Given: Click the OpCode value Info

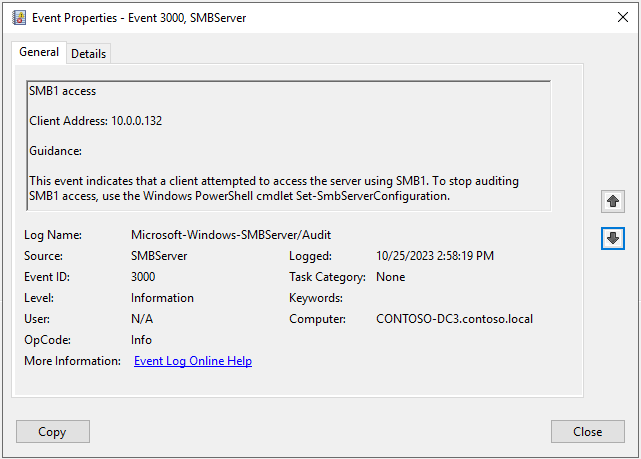Looking at the screenshot, I should pos(141,340).
